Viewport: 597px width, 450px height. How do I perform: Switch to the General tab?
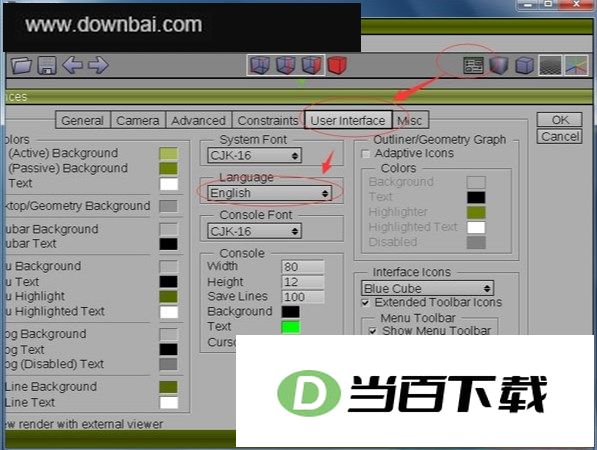click(x=83, y=120)
